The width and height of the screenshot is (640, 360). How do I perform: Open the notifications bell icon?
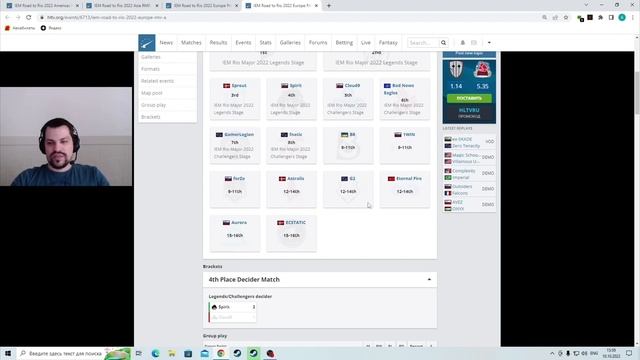(462, 42)
